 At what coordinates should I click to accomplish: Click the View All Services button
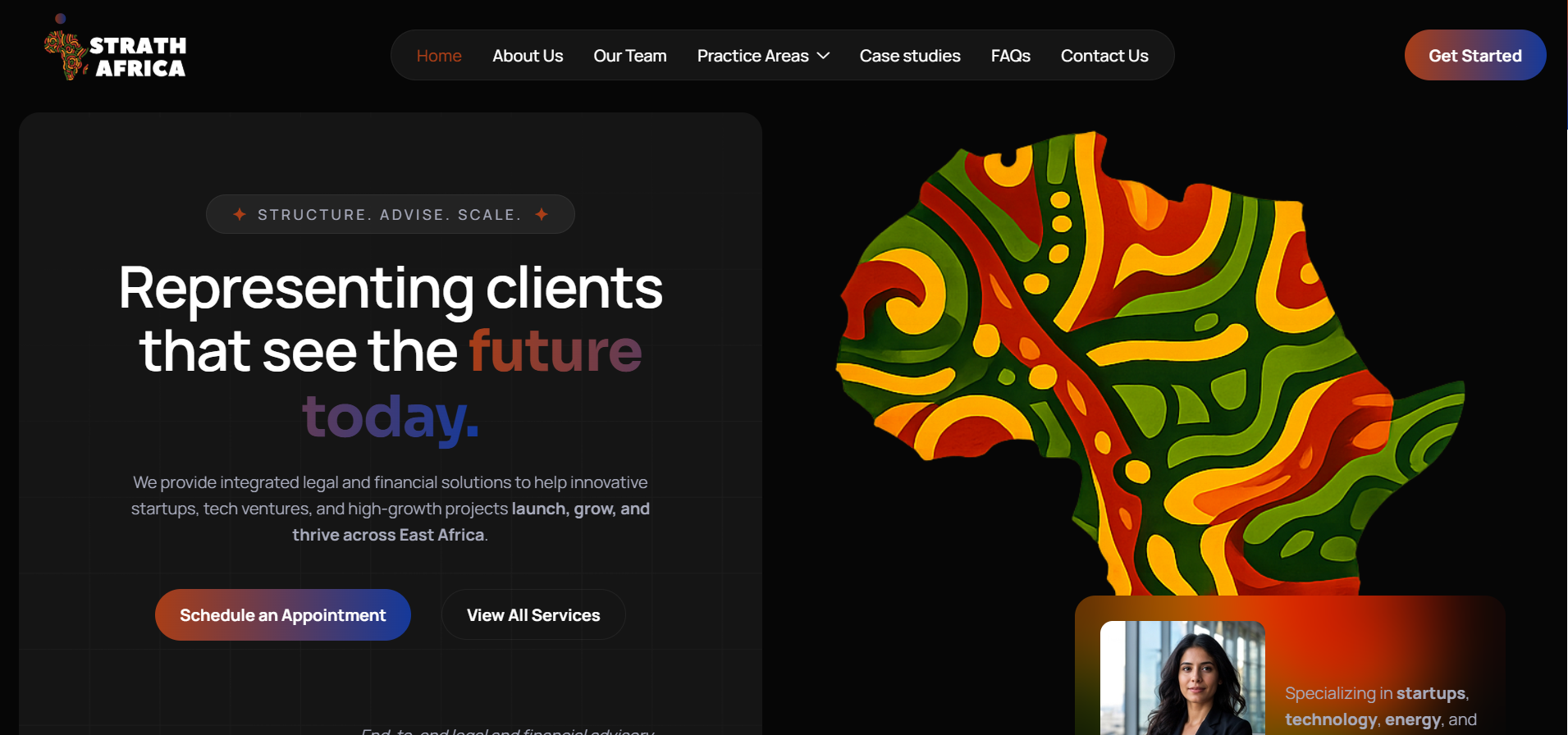pyautogui.click(x=533, y=614)
